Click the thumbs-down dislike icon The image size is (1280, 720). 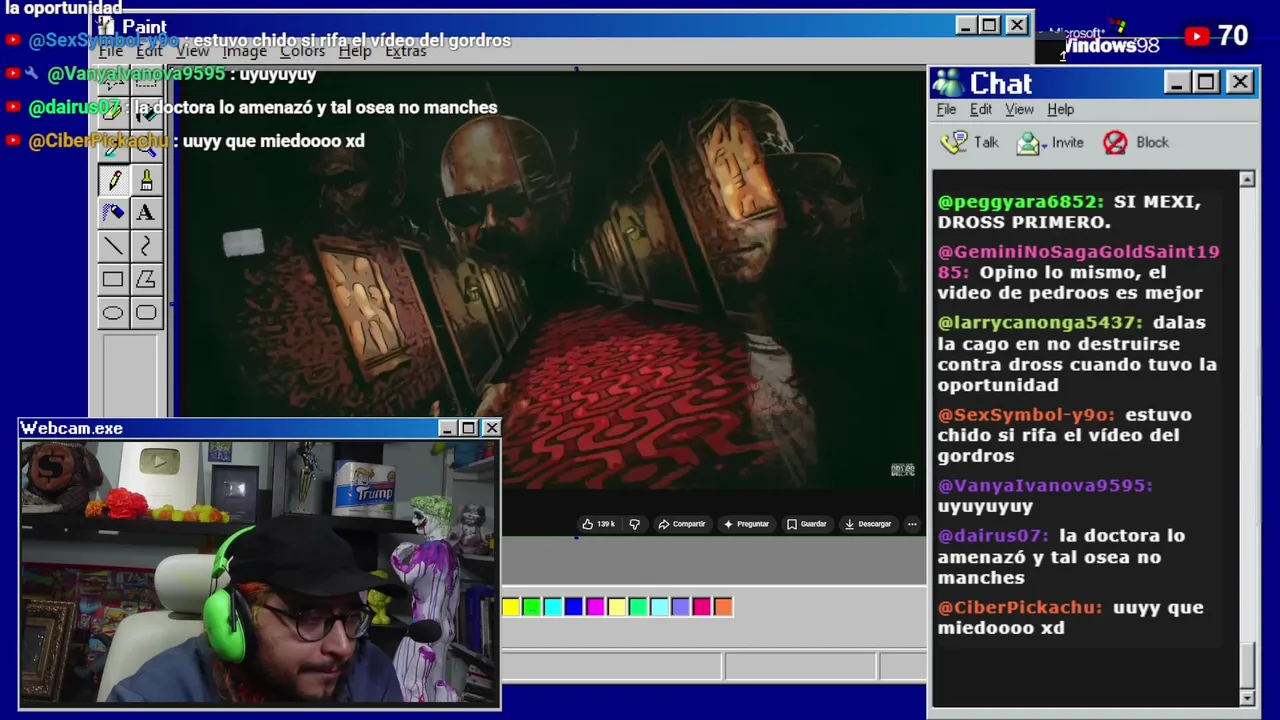click(x=634, y=524)
